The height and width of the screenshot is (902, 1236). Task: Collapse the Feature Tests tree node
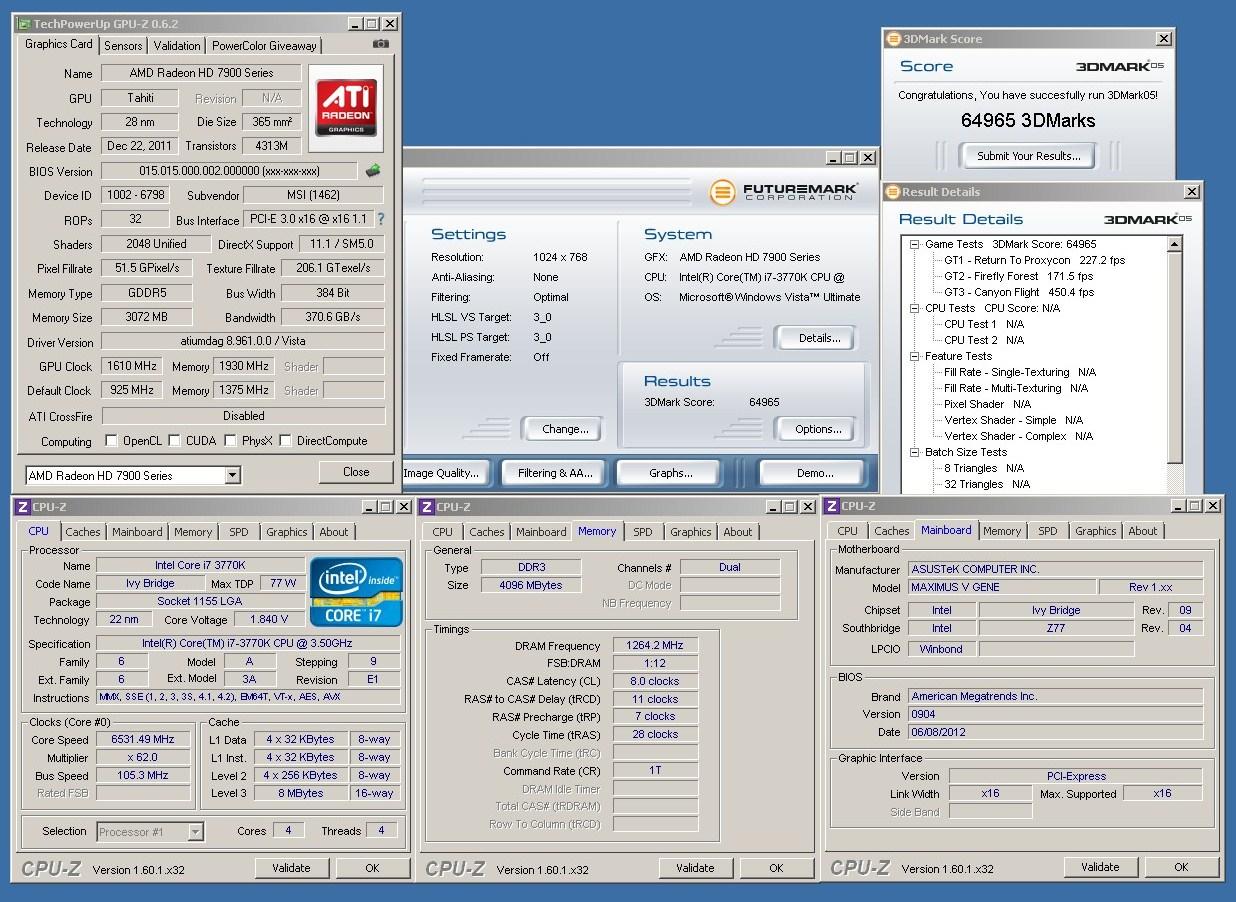pyautogui.click(x=914, y=356)
